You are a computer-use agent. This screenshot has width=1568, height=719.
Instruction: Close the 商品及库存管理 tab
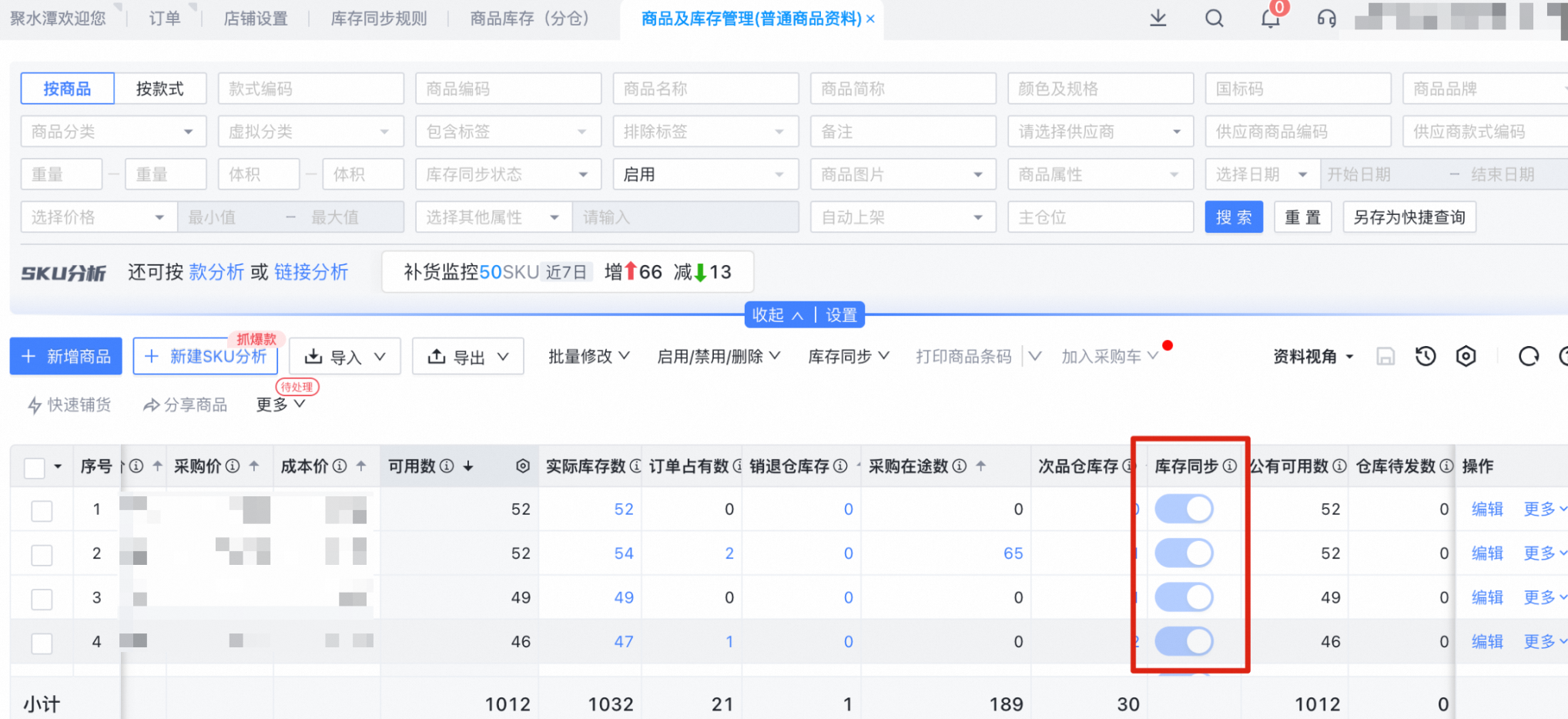870,18
